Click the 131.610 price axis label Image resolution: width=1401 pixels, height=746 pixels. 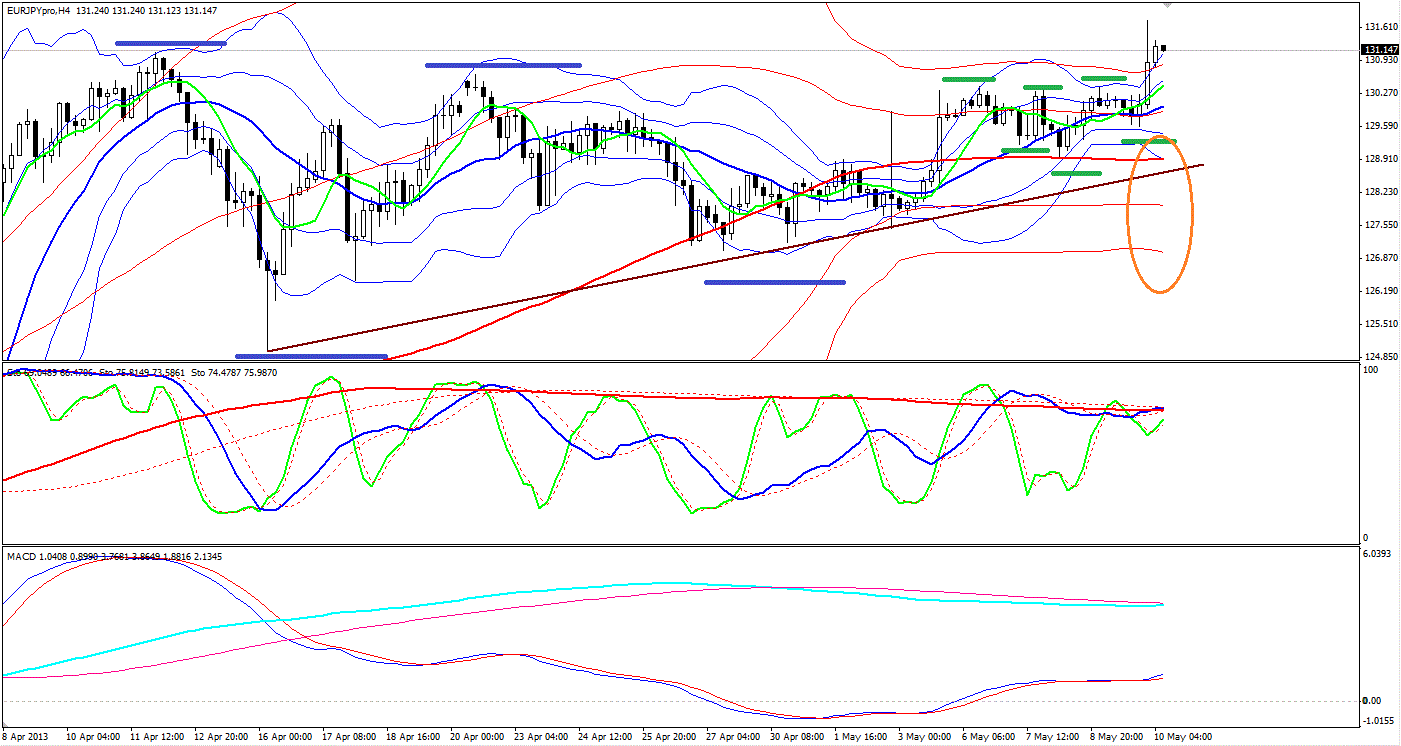(1381, 27)
